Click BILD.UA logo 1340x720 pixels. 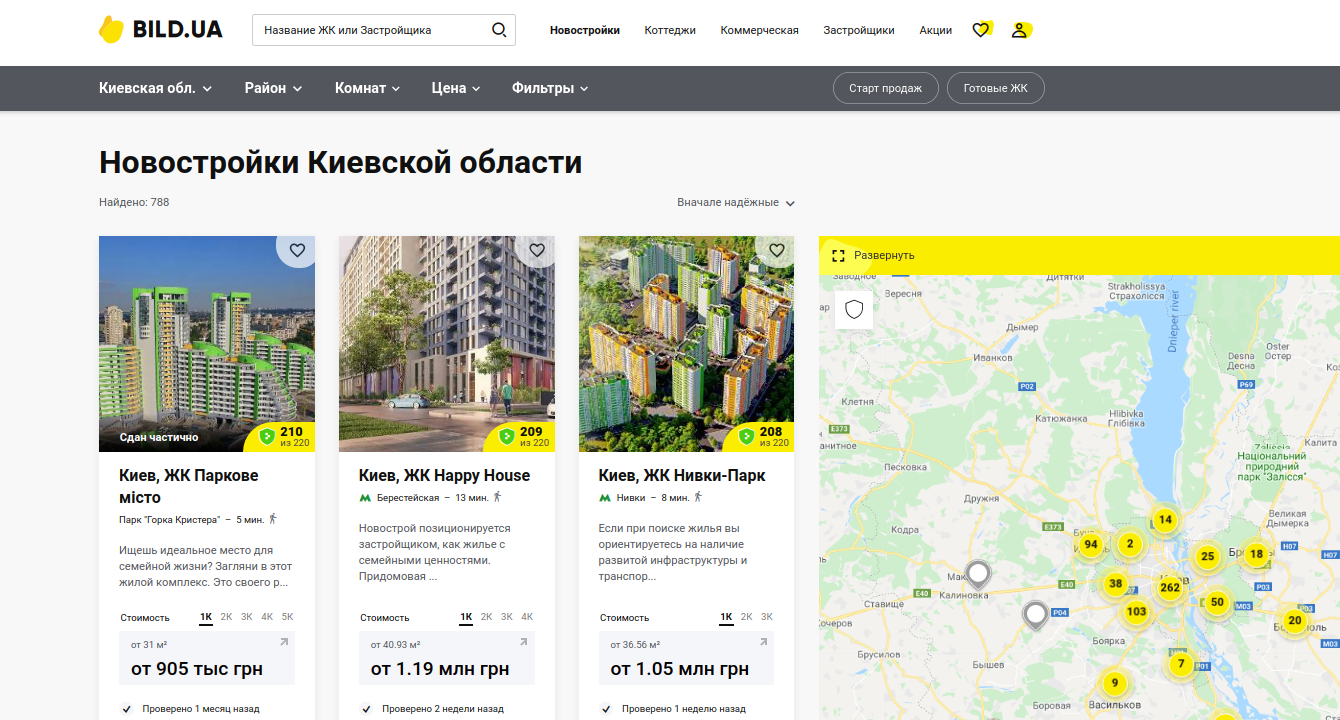161,30
